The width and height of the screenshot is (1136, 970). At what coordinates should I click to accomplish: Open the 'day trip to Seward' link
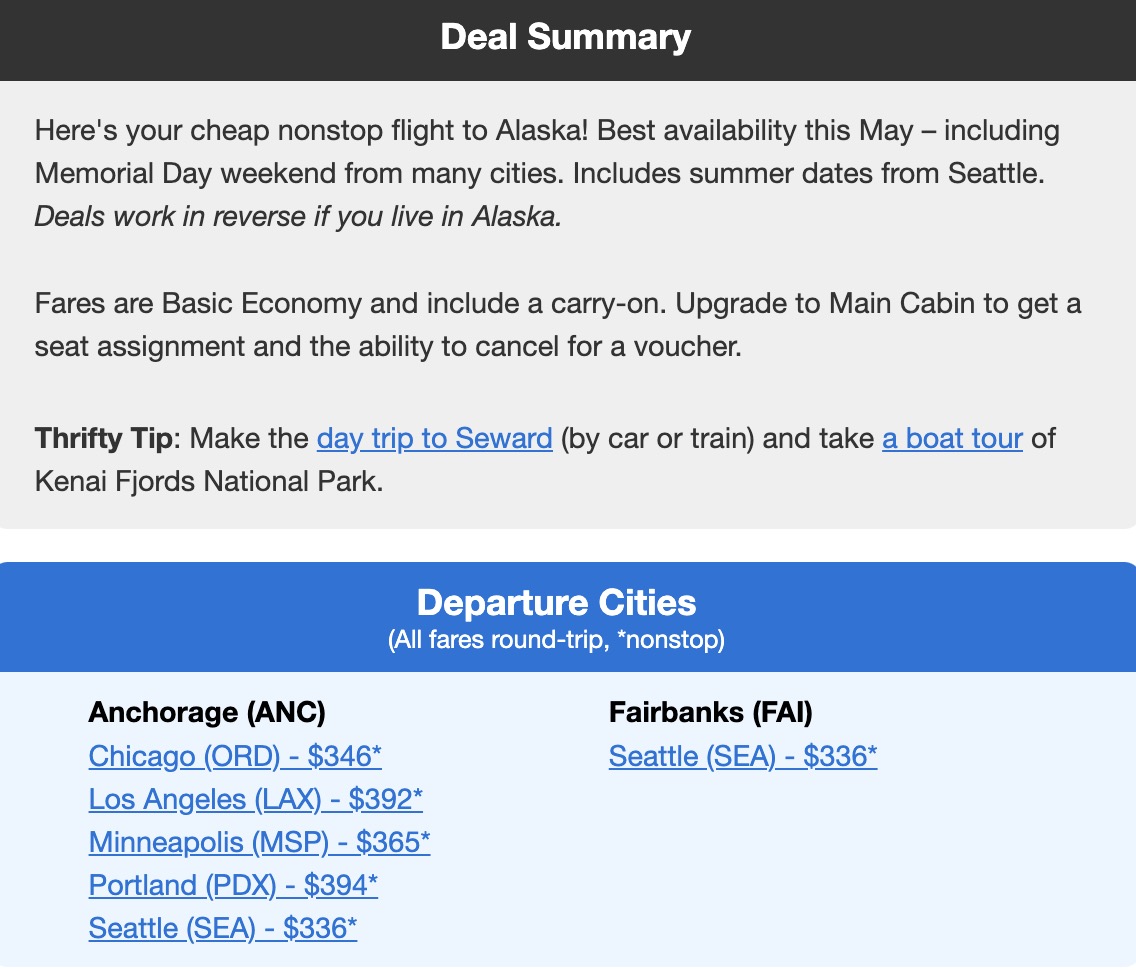point(434,438)
